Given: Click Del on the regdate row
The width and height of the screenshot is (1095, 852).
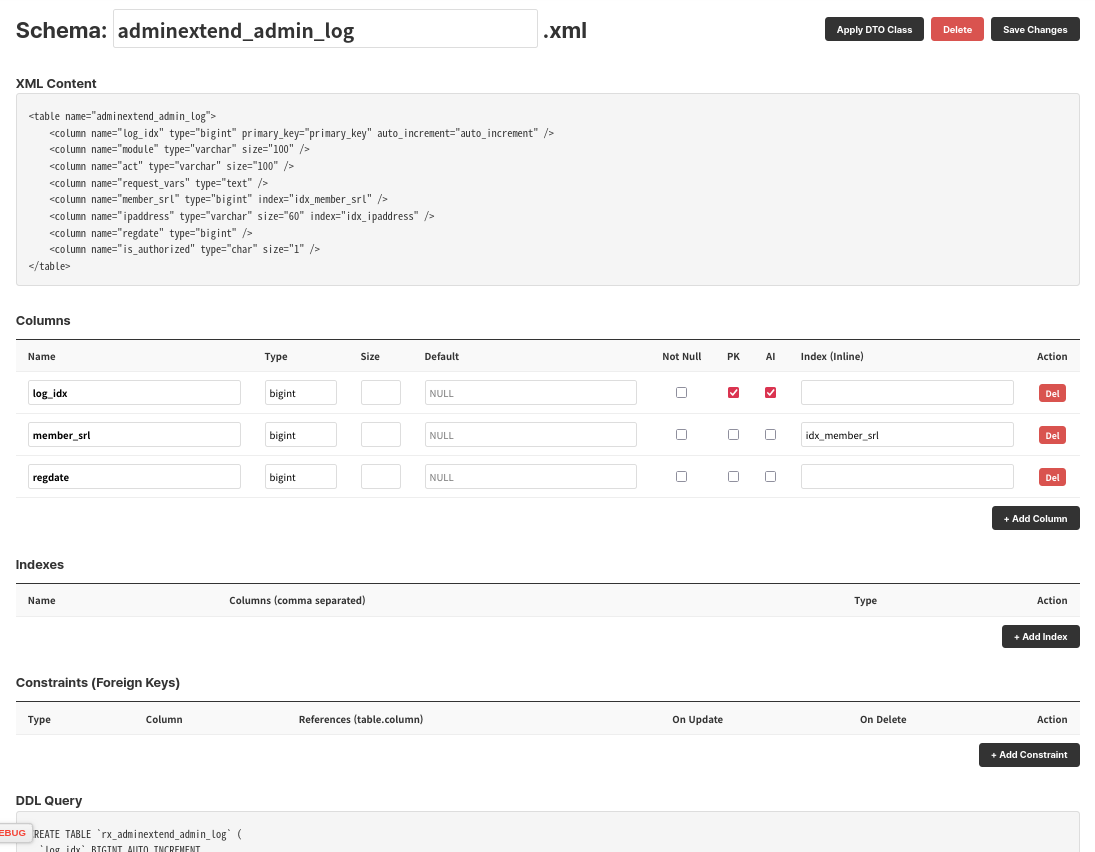Looking at the screenshot, I should pyautogui.click(x=1051, y=477).
